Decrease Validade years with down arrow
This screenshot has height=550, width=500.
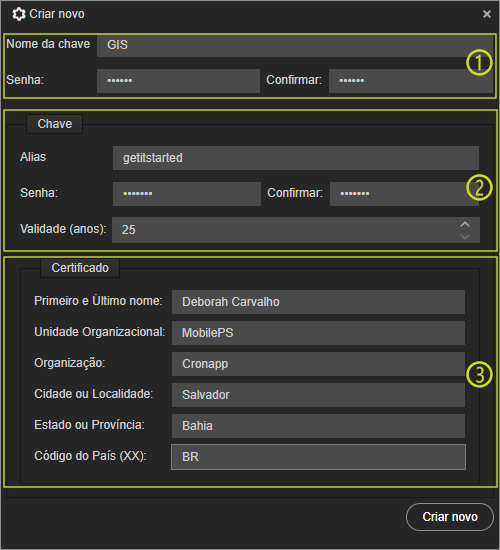pyautogui.click(x=465, y=237)
